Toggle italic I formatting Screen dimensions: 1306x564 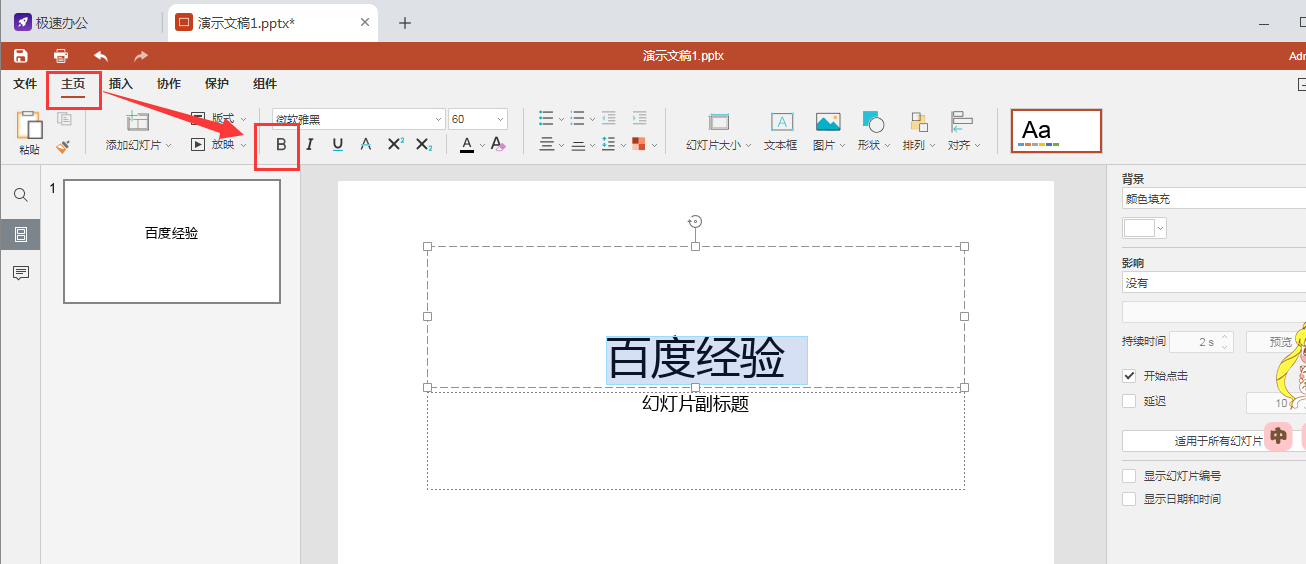pos(310,145)
